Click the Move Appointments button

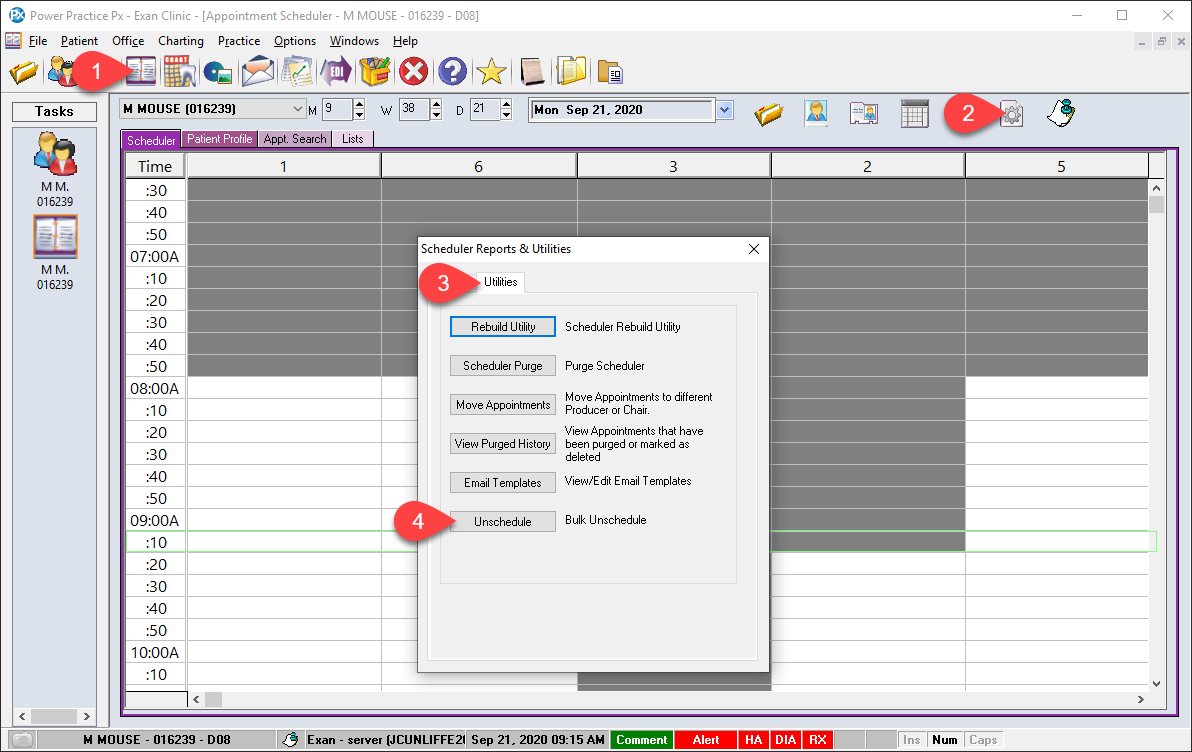[x=502, y=405]
